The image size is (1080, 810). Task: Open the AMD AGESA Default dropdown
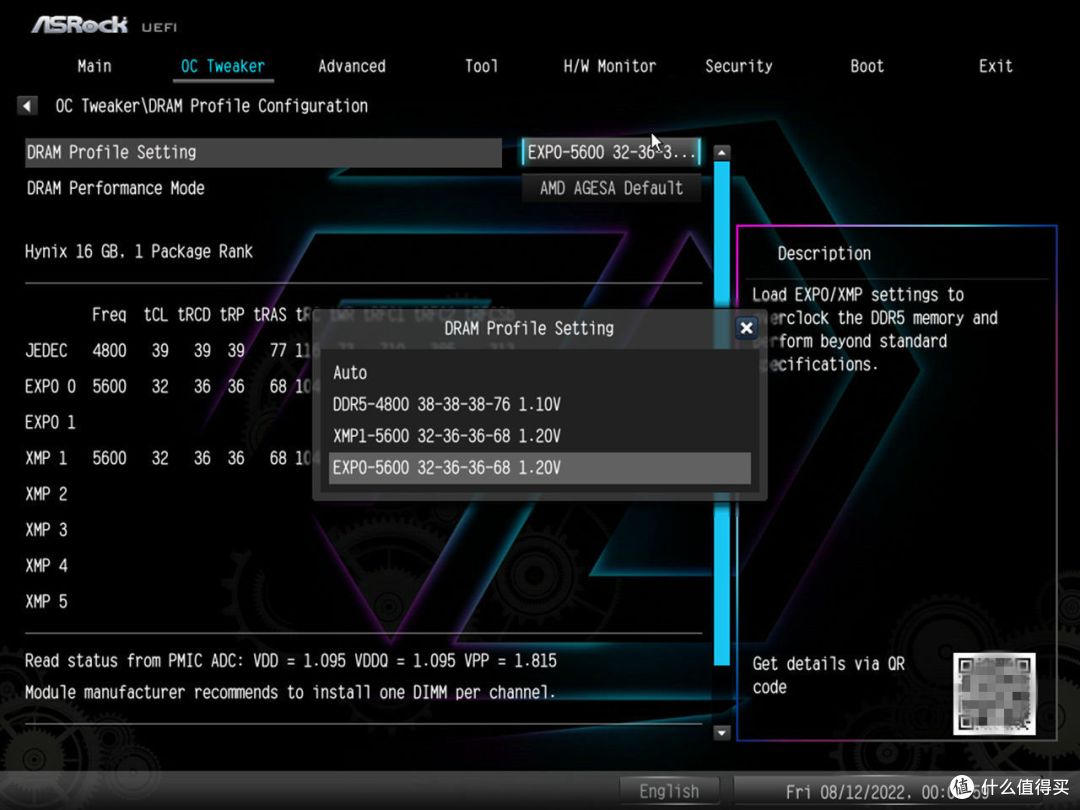[x=611, y=188]
